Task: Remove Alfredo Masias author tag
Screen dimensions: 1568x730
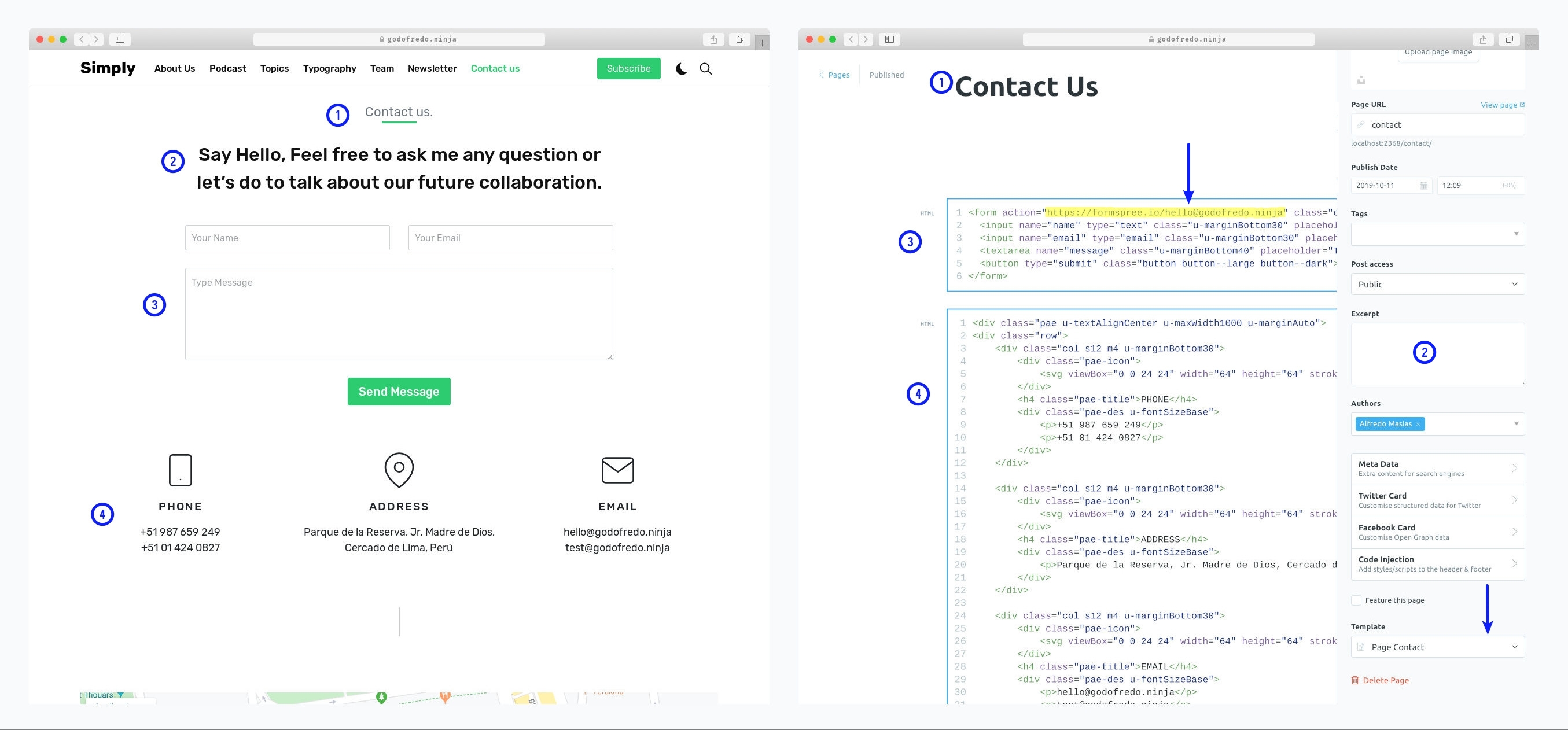Action: pyautogui.click(x=1418, y=425)
